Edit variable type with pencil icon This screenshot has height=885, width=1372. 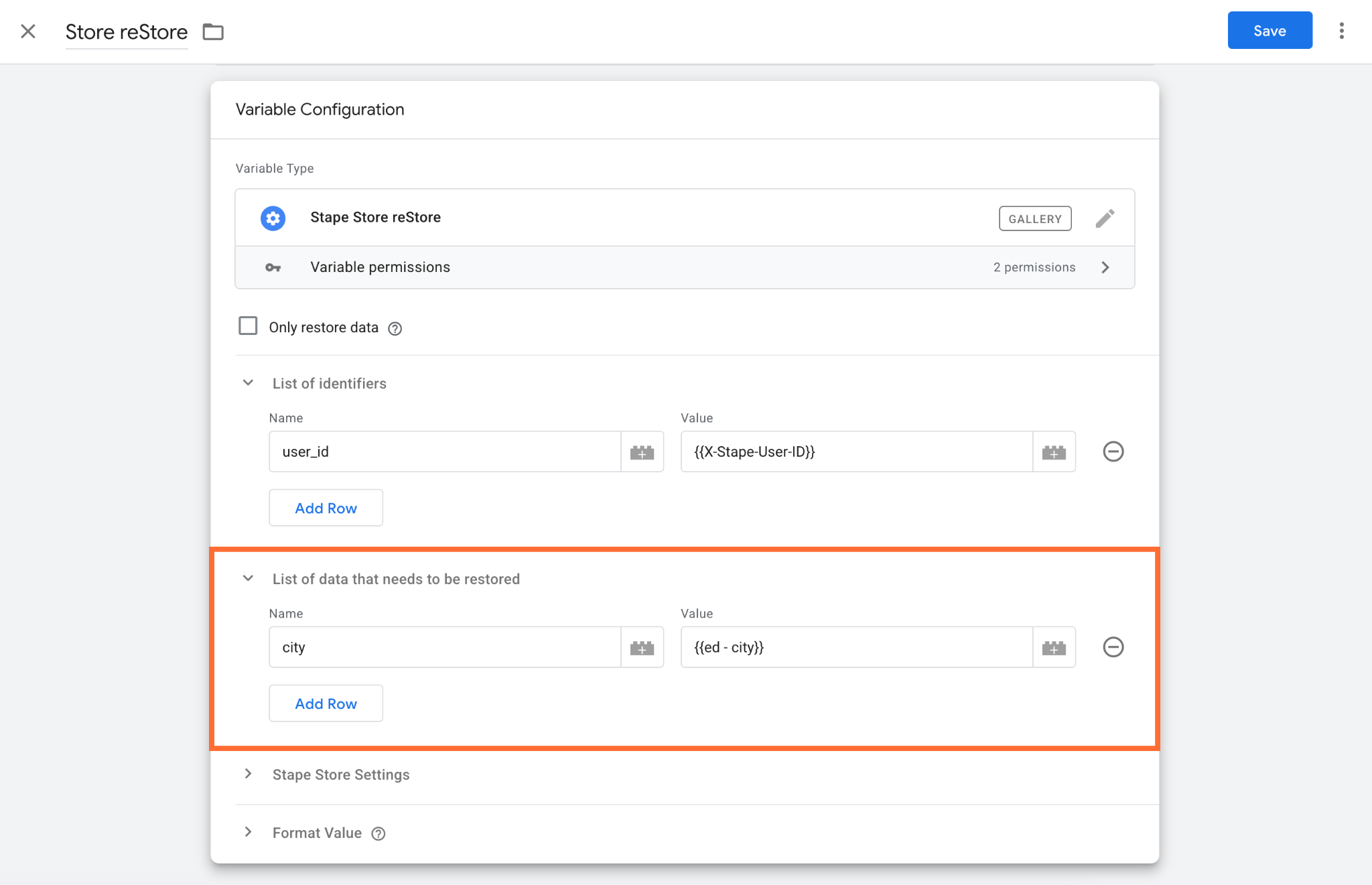pyautogui.click(x=1105, y=218)
